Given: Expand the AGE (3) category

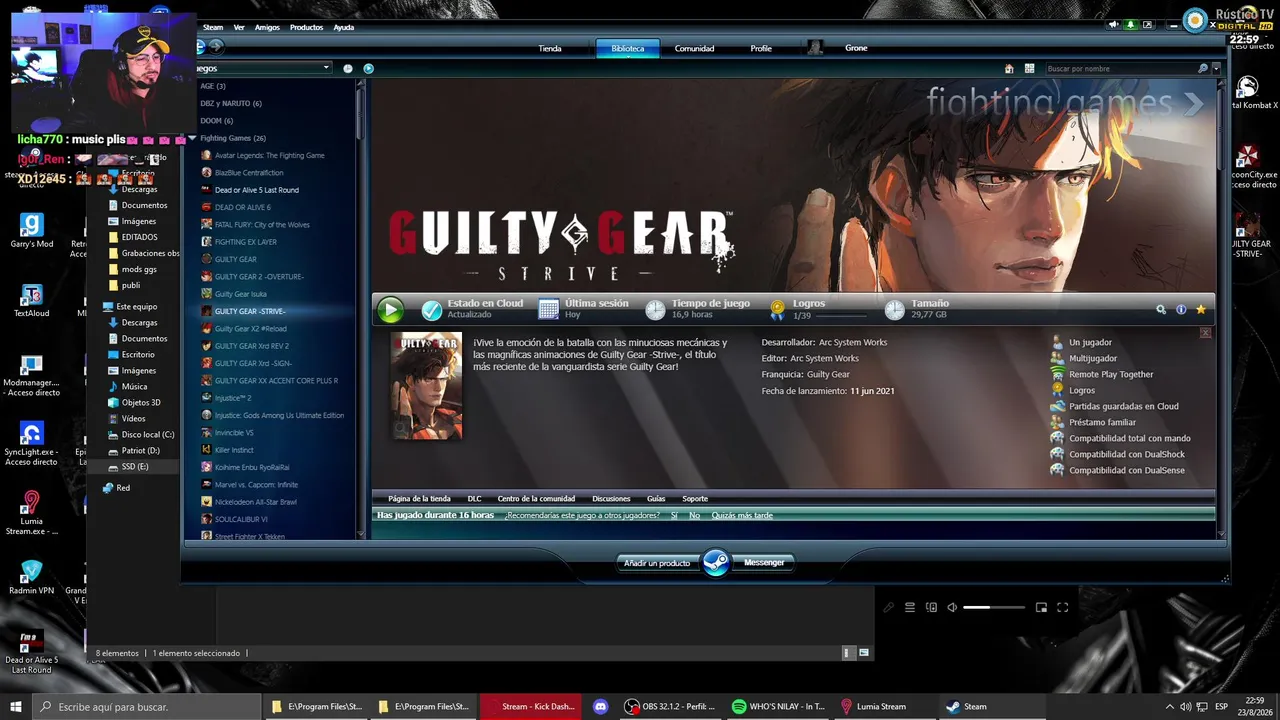Looking at the screenshot, I should [x=213, y=86].
